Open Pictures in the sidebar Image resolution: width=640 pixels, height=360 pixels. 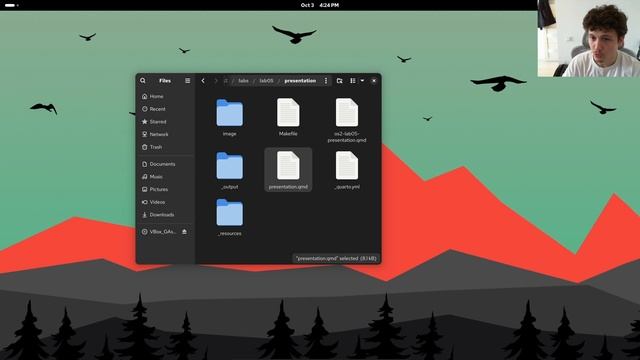165,189
